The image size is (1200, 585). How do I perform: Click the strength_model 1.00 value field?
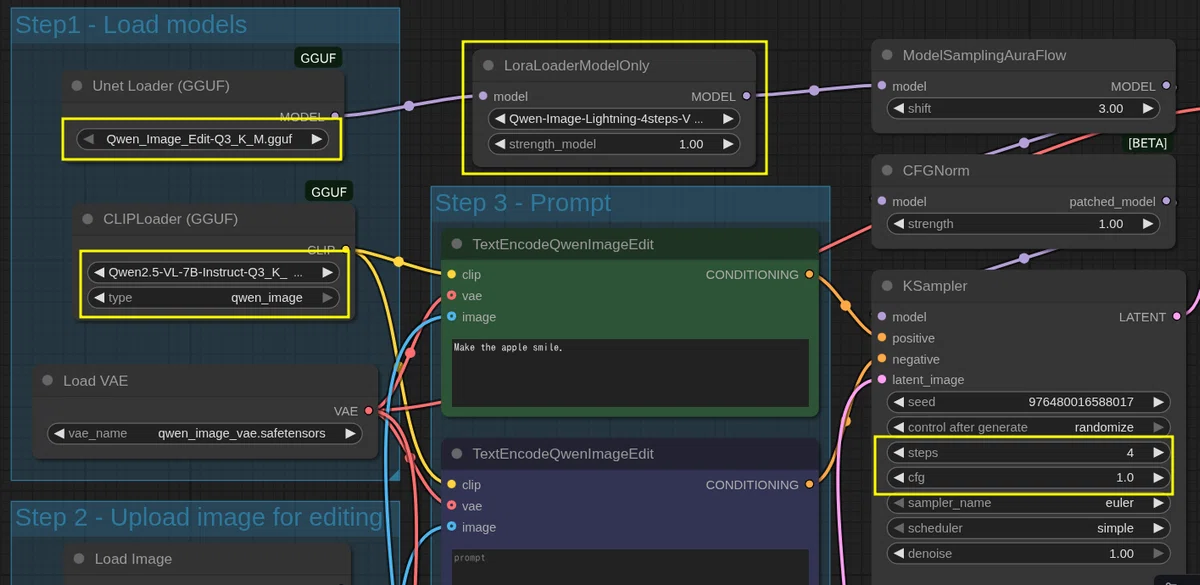614,144
